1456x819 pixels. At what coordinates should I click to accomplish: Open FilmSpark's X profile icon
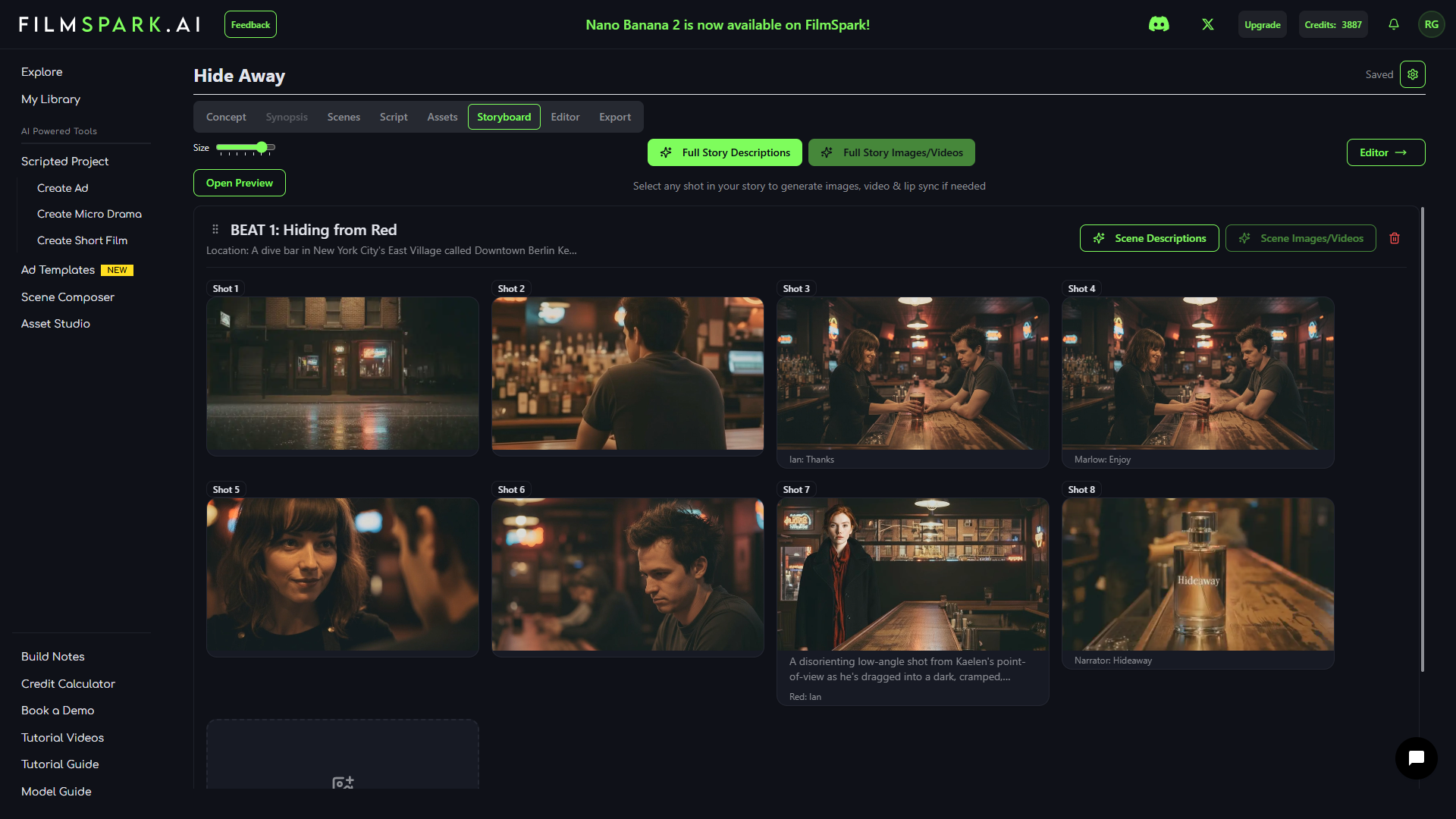click(1207, 24)
